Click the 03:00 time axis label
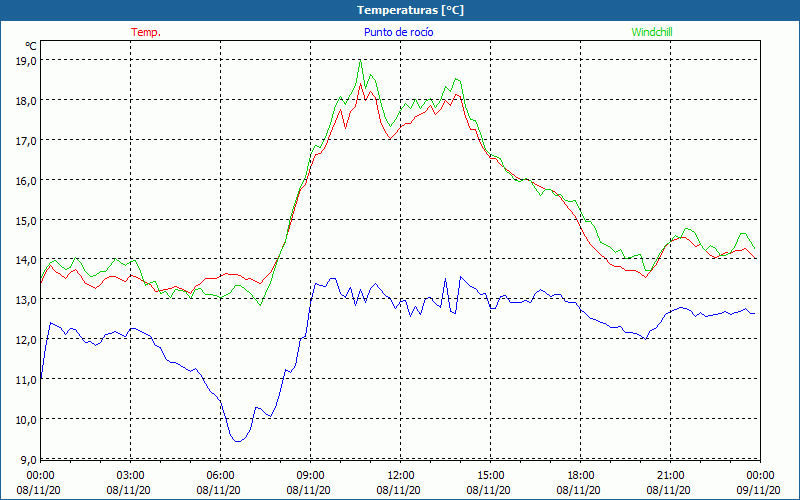The height and width of the screenshot is (500, 800). [131, 476]
